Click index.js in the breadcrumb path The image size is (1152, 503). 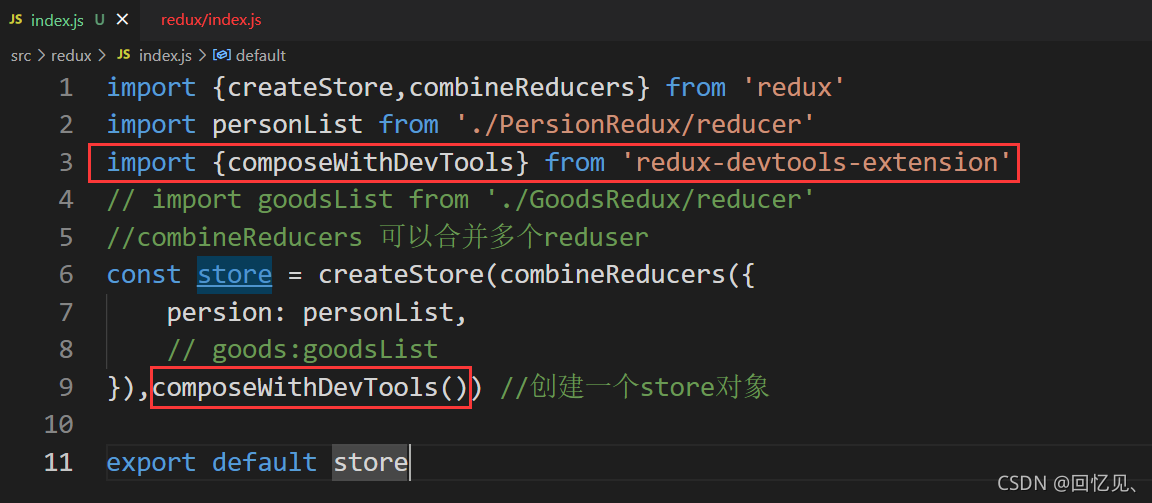point(165,56)
